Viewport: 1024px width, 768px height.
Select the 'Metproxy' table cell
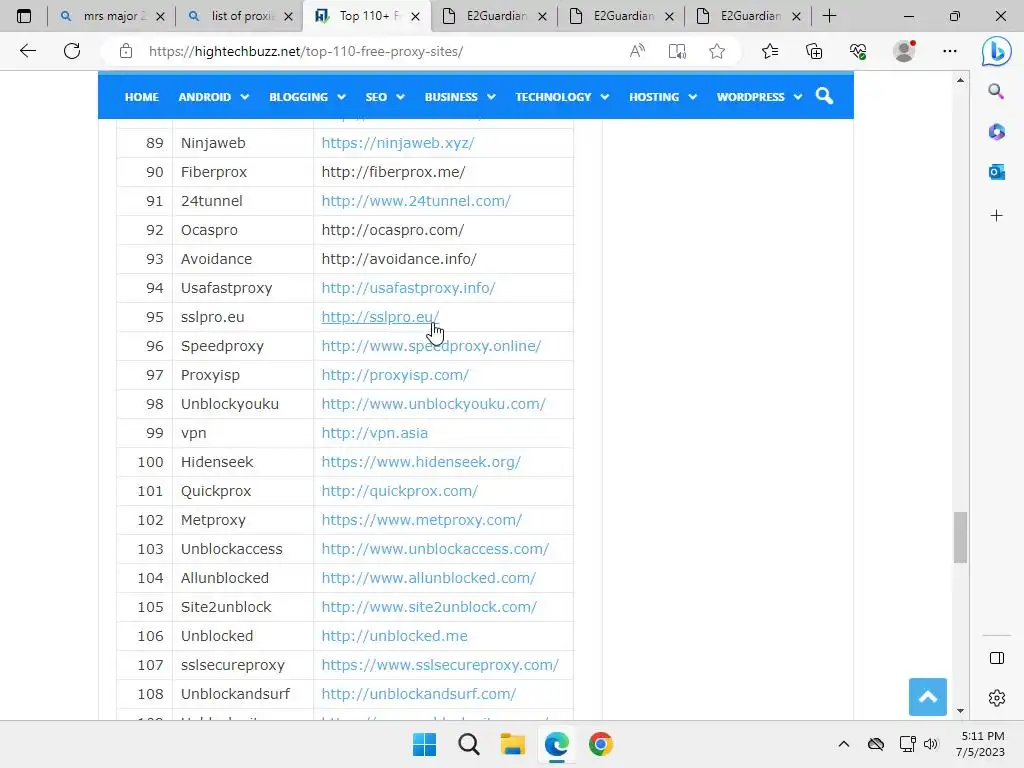point(243,520)
